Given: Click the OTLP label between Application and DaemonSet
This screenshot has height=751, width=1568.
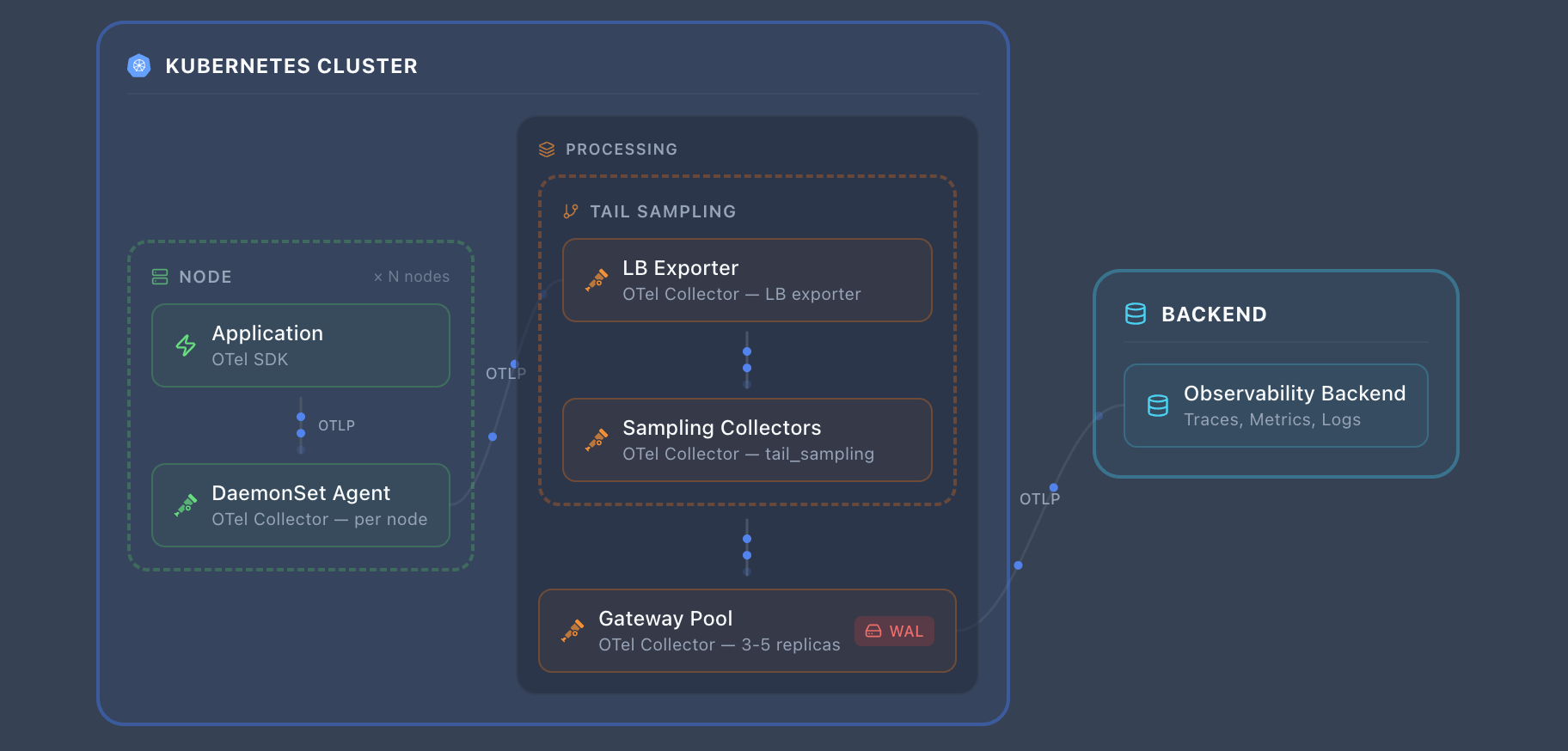Looking at the screenshot, I should [x=336, y=425].
